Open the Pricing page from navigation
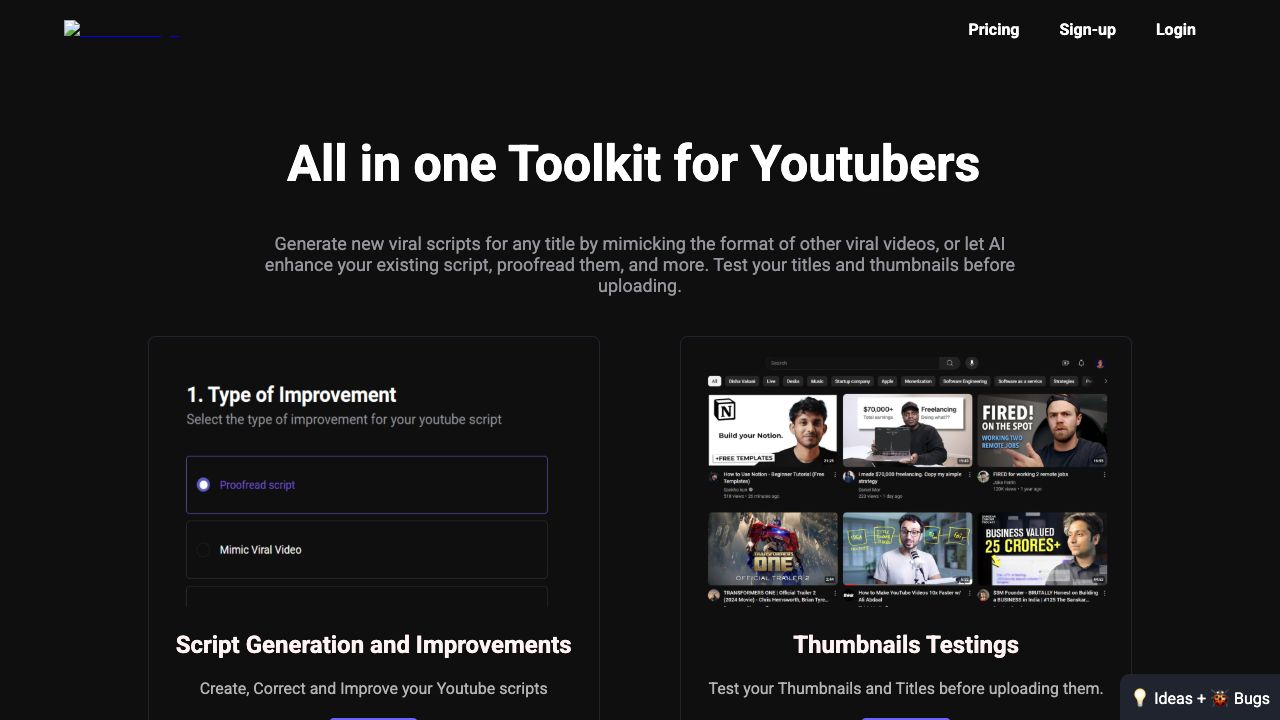The width and height of the screenshot is (1280, 720). [993, 29]
